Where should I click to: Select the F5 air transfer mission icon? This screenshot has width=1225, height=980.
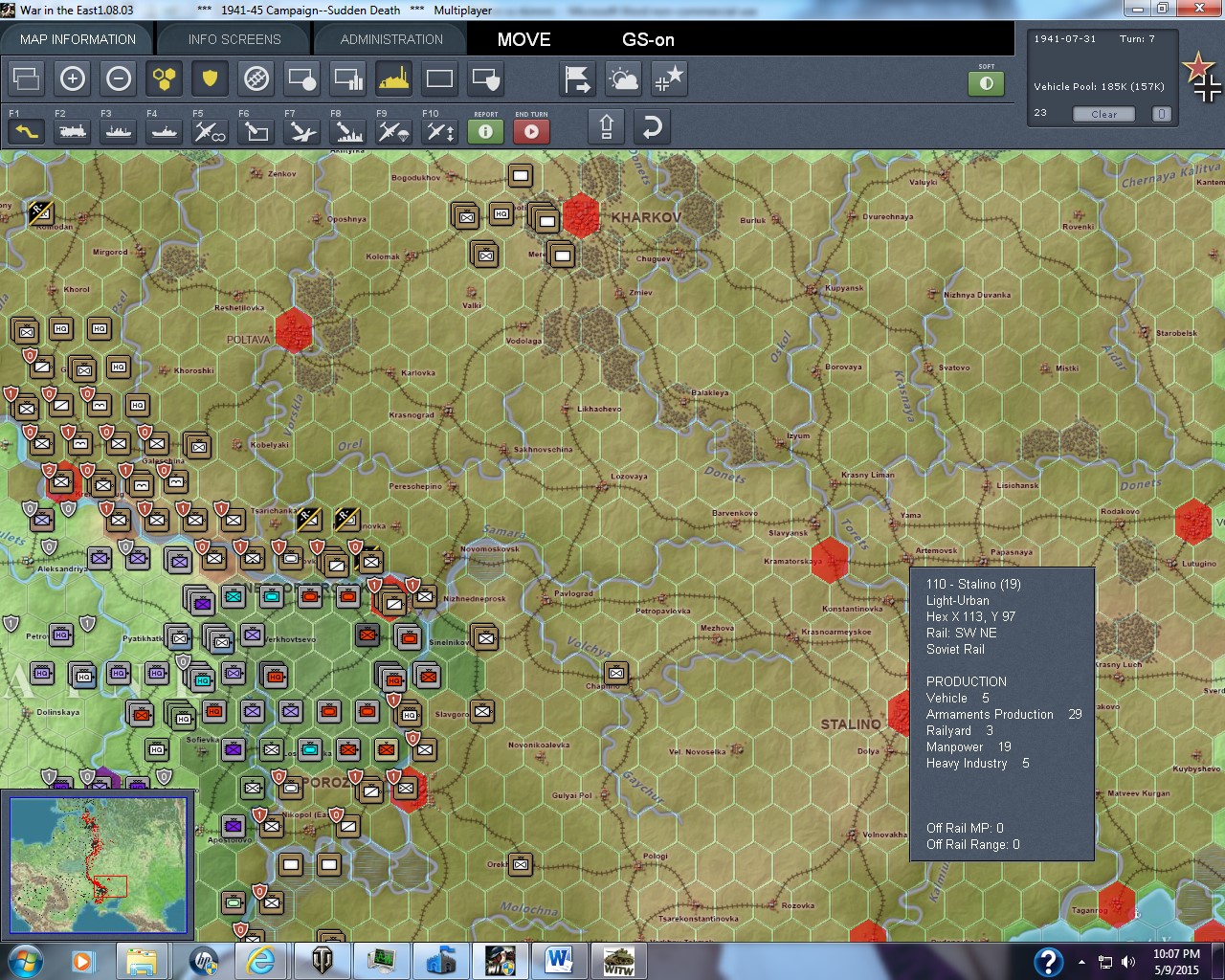coord(209,130)
